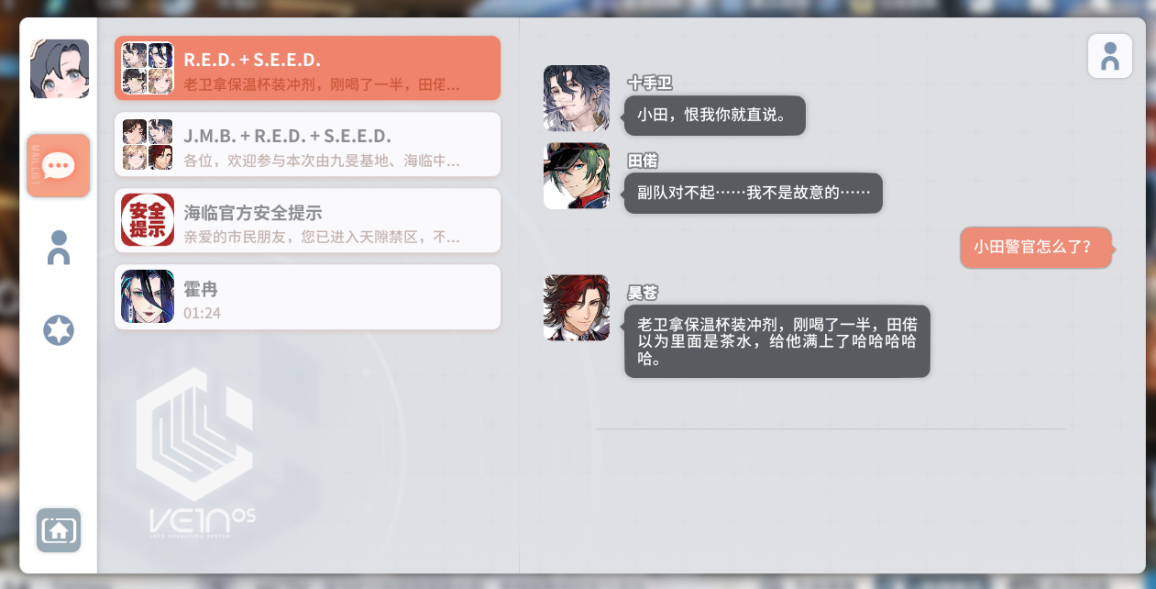Click the home icon at bottom left
This screenshot has height=589, width=1156.
click(x=58, y=530)
